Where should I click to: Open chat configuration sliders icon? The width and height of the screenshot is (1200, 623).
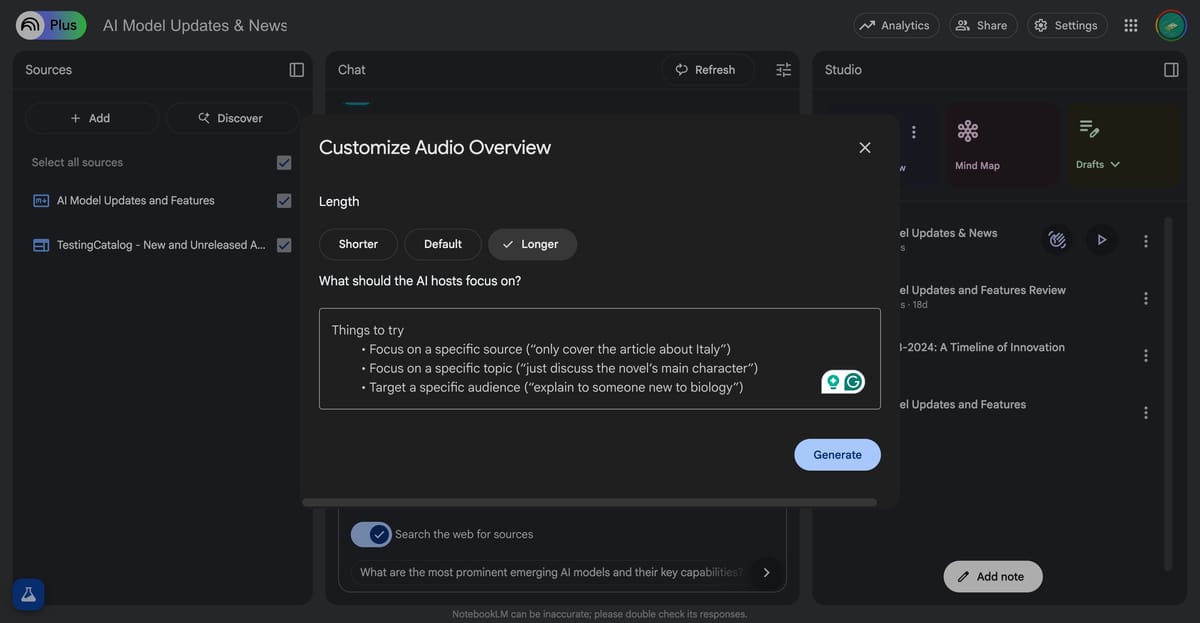point(783,70)
